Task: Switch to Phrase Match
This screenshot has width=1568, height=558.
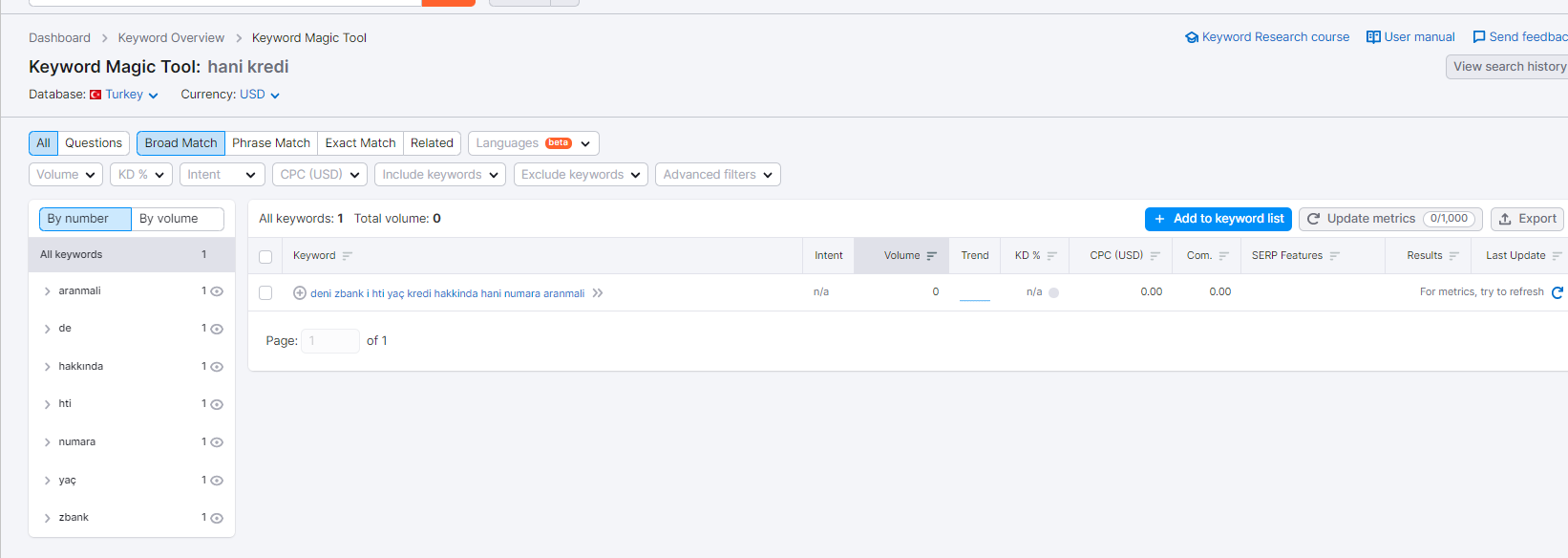Action: tap(271, 143)
